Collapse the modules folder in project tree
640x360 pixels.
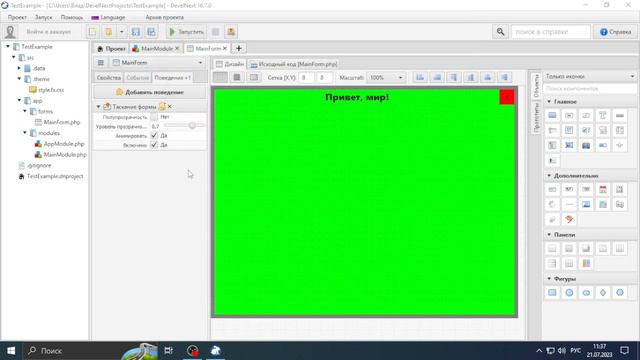[25, 133]
